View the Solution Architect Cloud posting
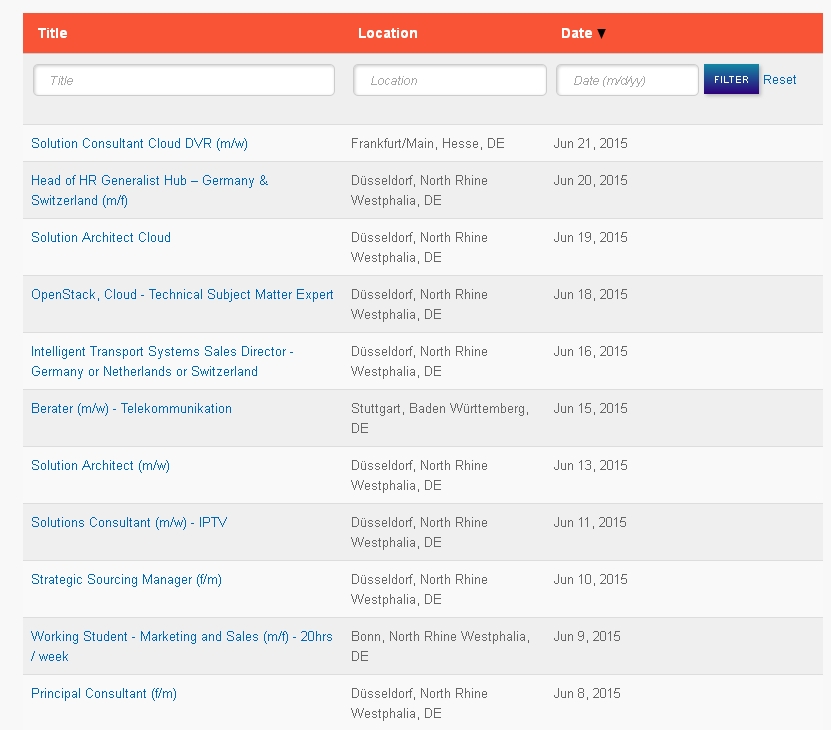This screenshot has width=831, height=730. (101, 238)
